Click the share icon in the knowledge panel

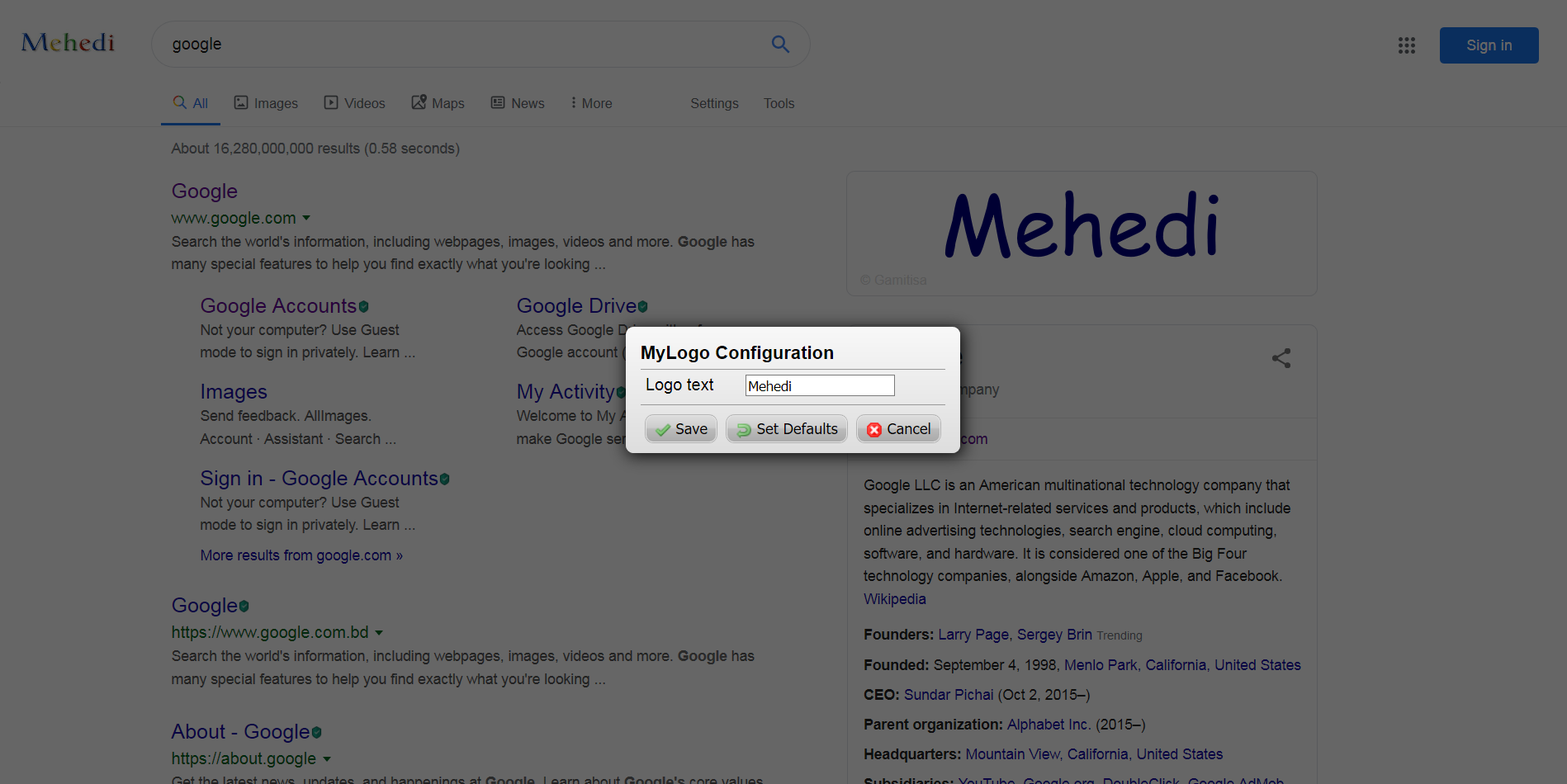[1281, 358]
